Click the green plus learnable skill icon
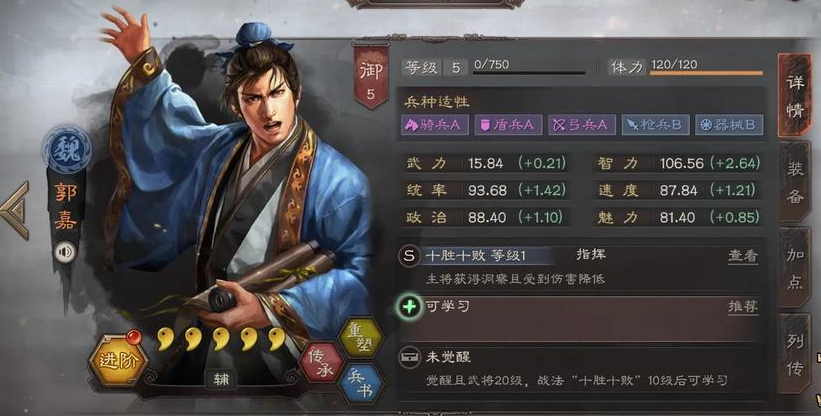Viewport: 821px width, 416px height. pos(409,307)
